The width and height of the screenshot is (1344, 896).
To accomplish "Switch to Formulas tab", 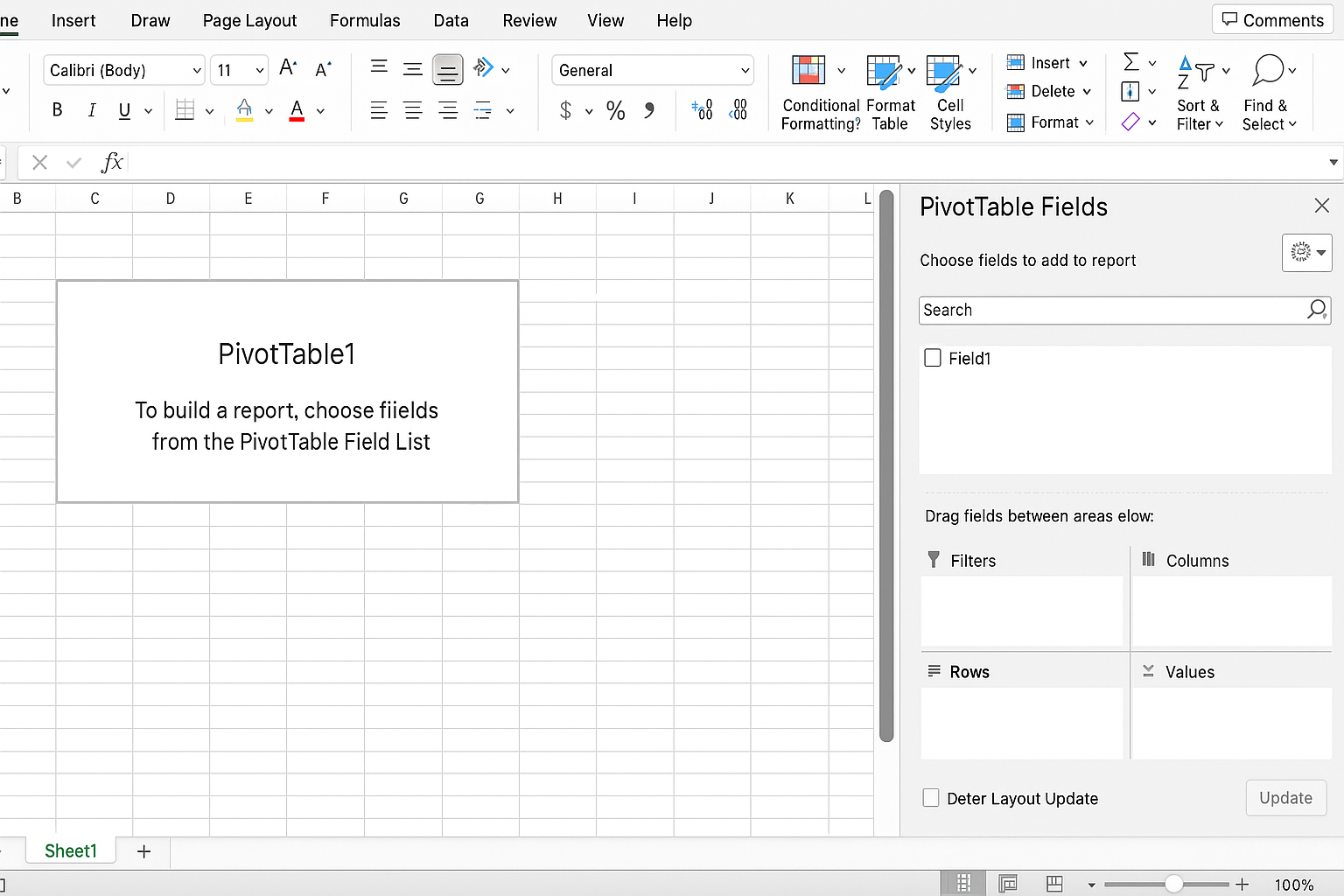I will click(365, 20).
